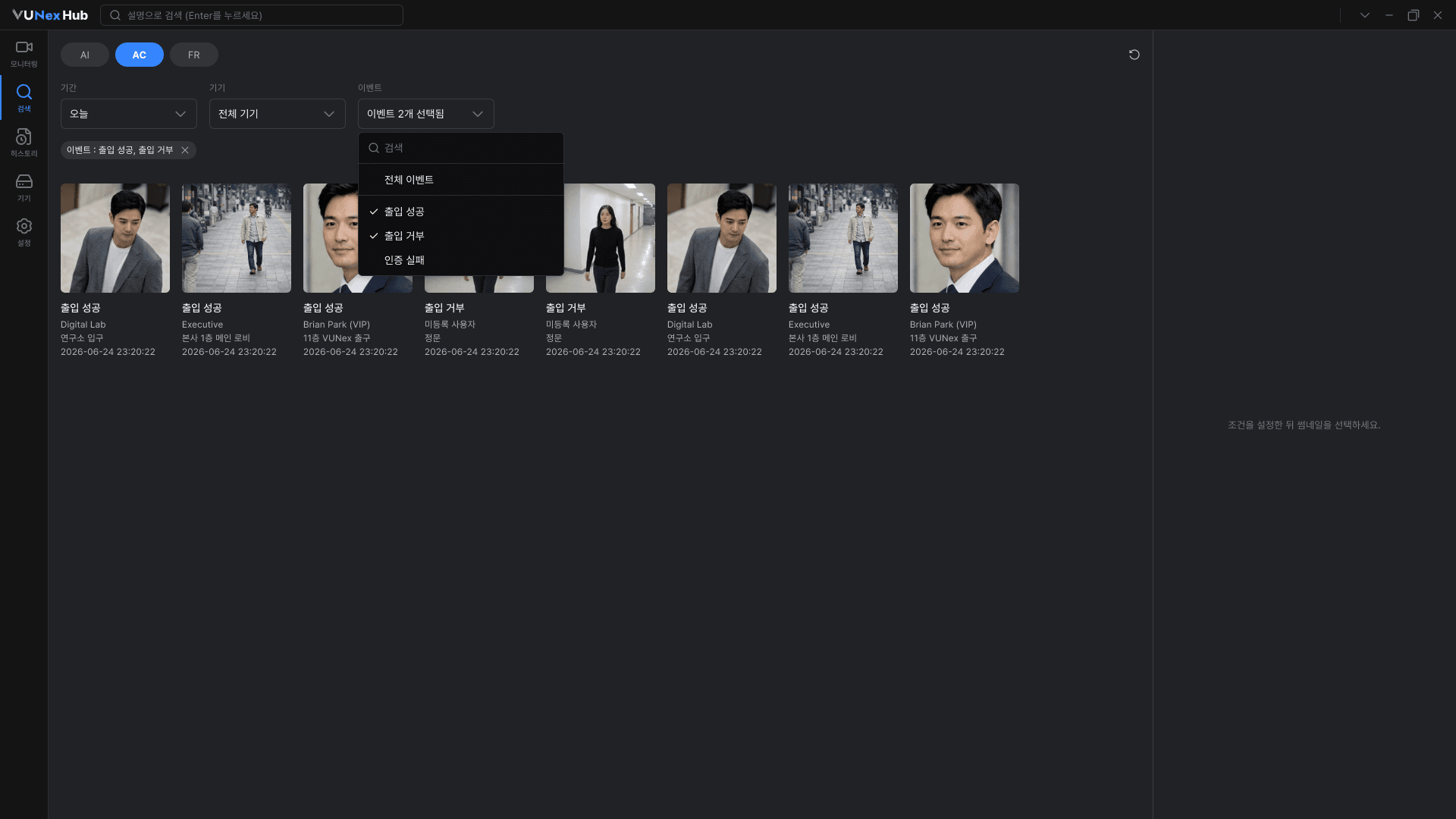Switch to the FR tab
Viewport: 1456px width, 819px height.
194,55
